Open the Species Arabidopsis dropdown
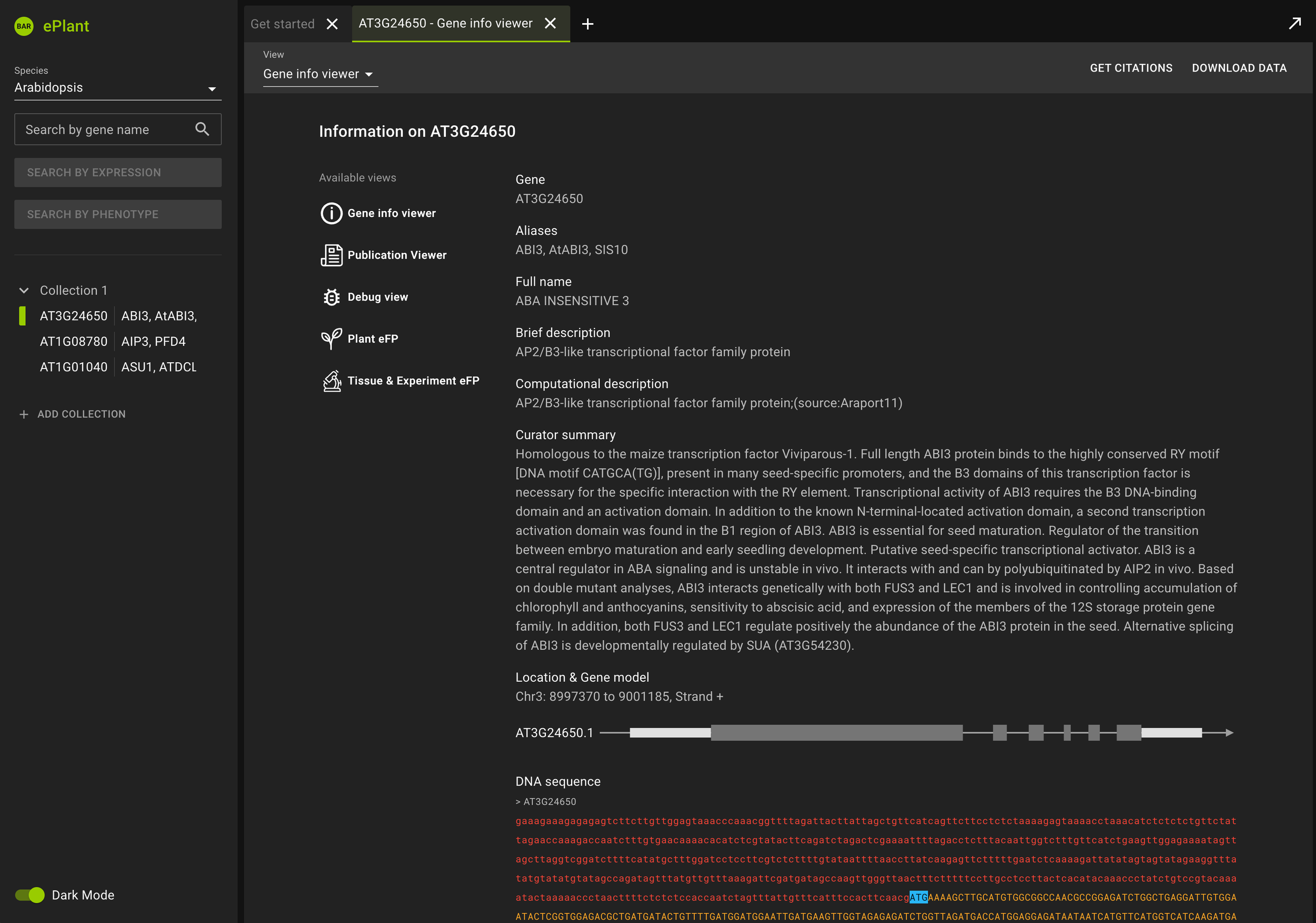Screen dimensions: 1316x923 [117, 88]
